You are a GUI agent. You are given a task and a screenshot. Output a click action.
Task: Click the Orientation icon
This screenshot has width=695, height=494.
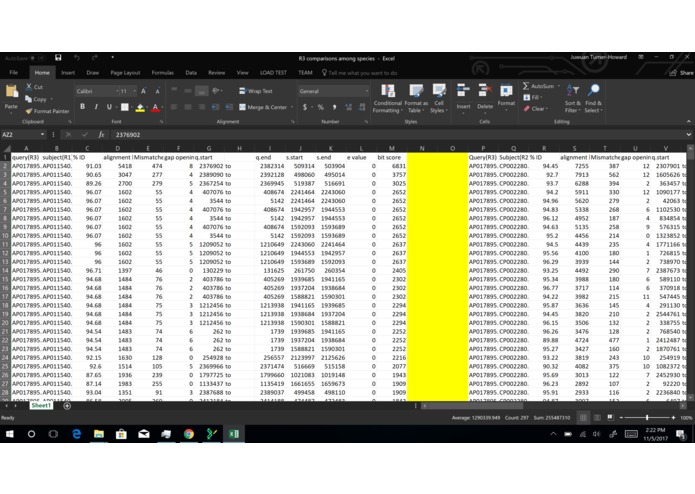pos(216,91)
